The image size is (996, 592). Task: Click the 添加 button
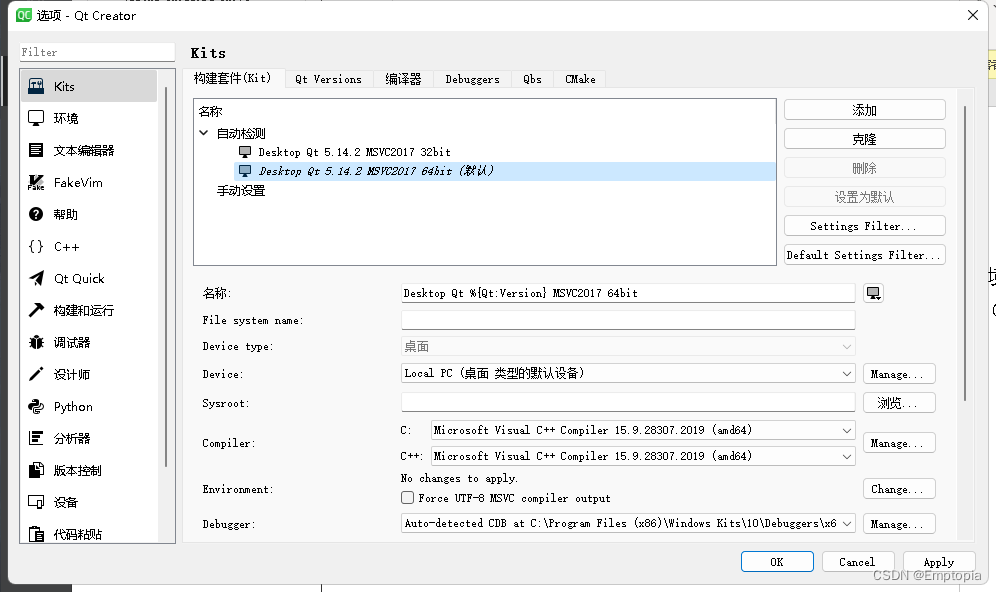coord(865,110)
